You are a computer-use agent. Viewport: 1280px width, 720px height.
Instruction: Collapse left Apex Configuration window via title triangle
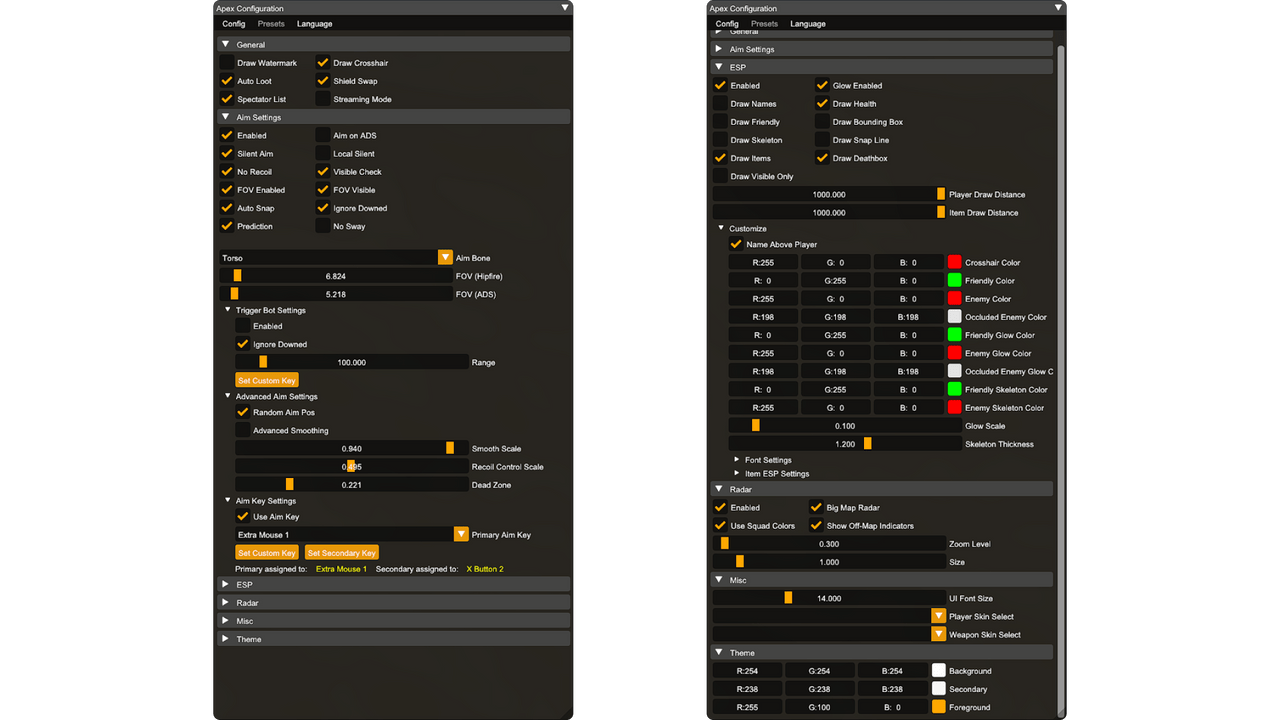[x=565, y=8]
